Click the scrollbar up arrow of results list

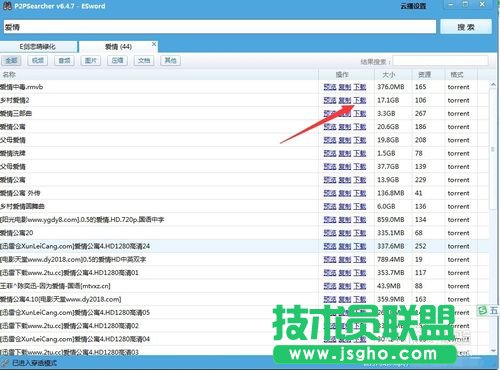tap(493, 85)
